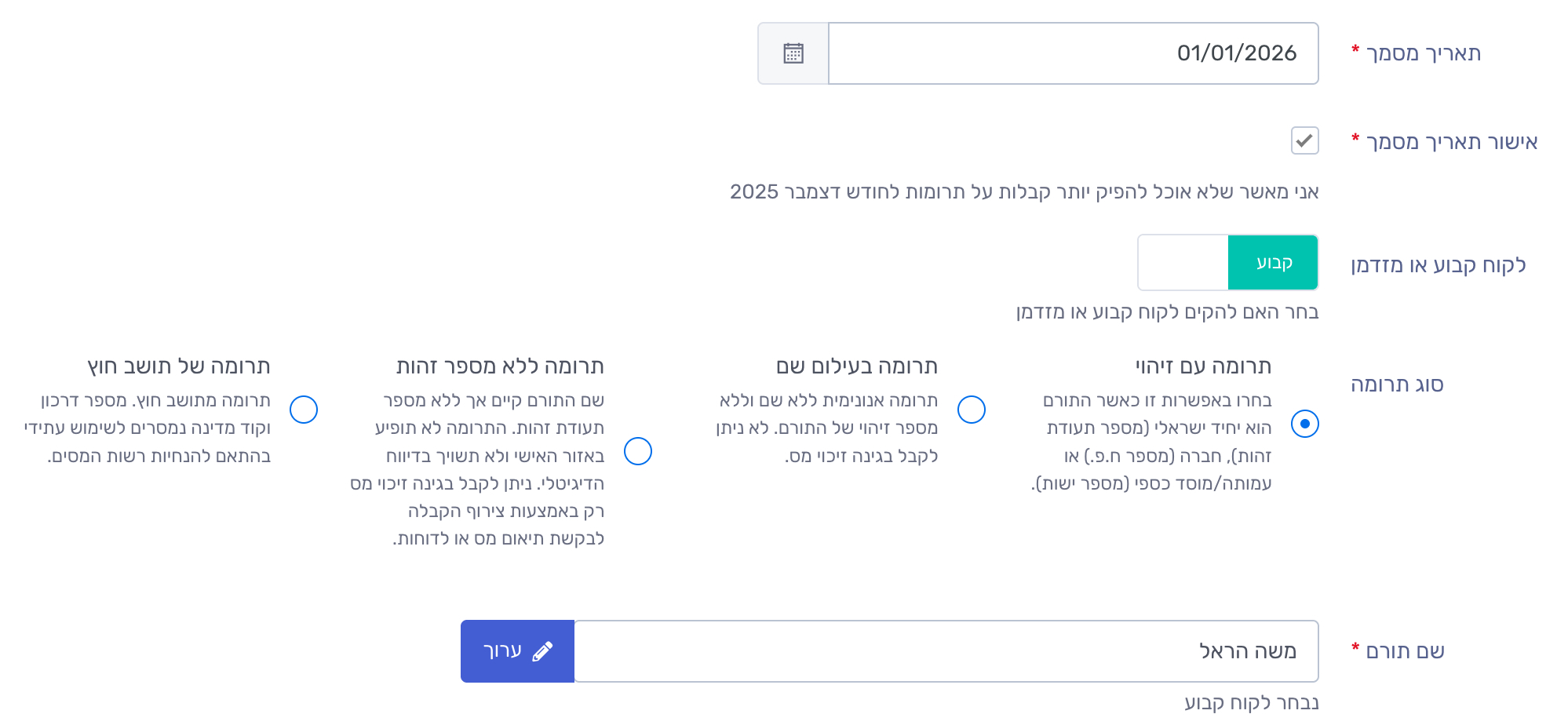Toggle the green קבוע customer switch

point(1228,263)
